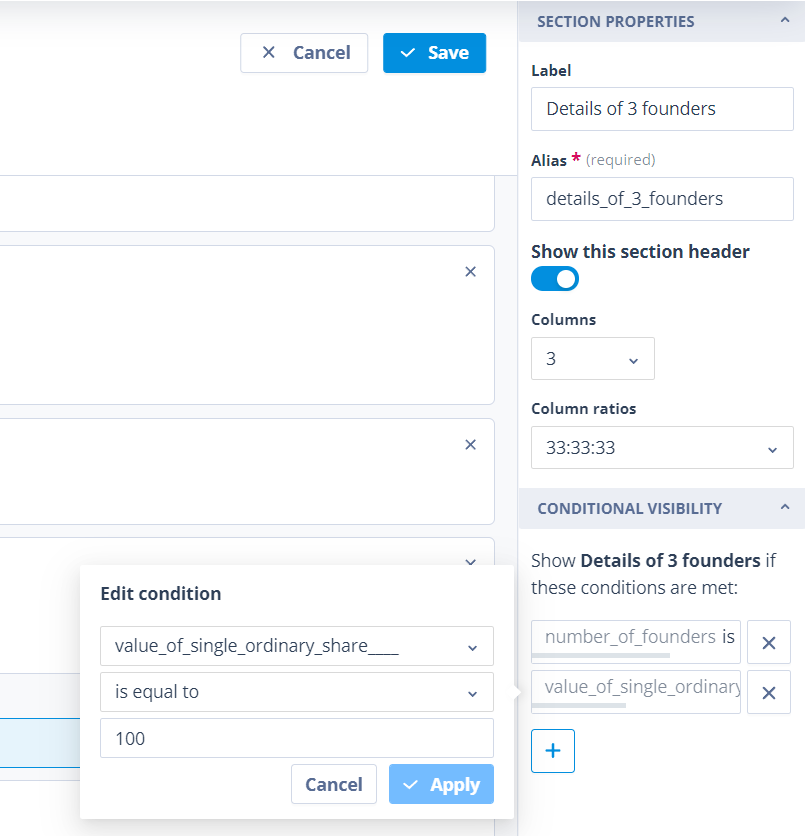Collapse the Conditional Visibility panel
Viewport: 805px width, 836px height.
tap(785, 507)
